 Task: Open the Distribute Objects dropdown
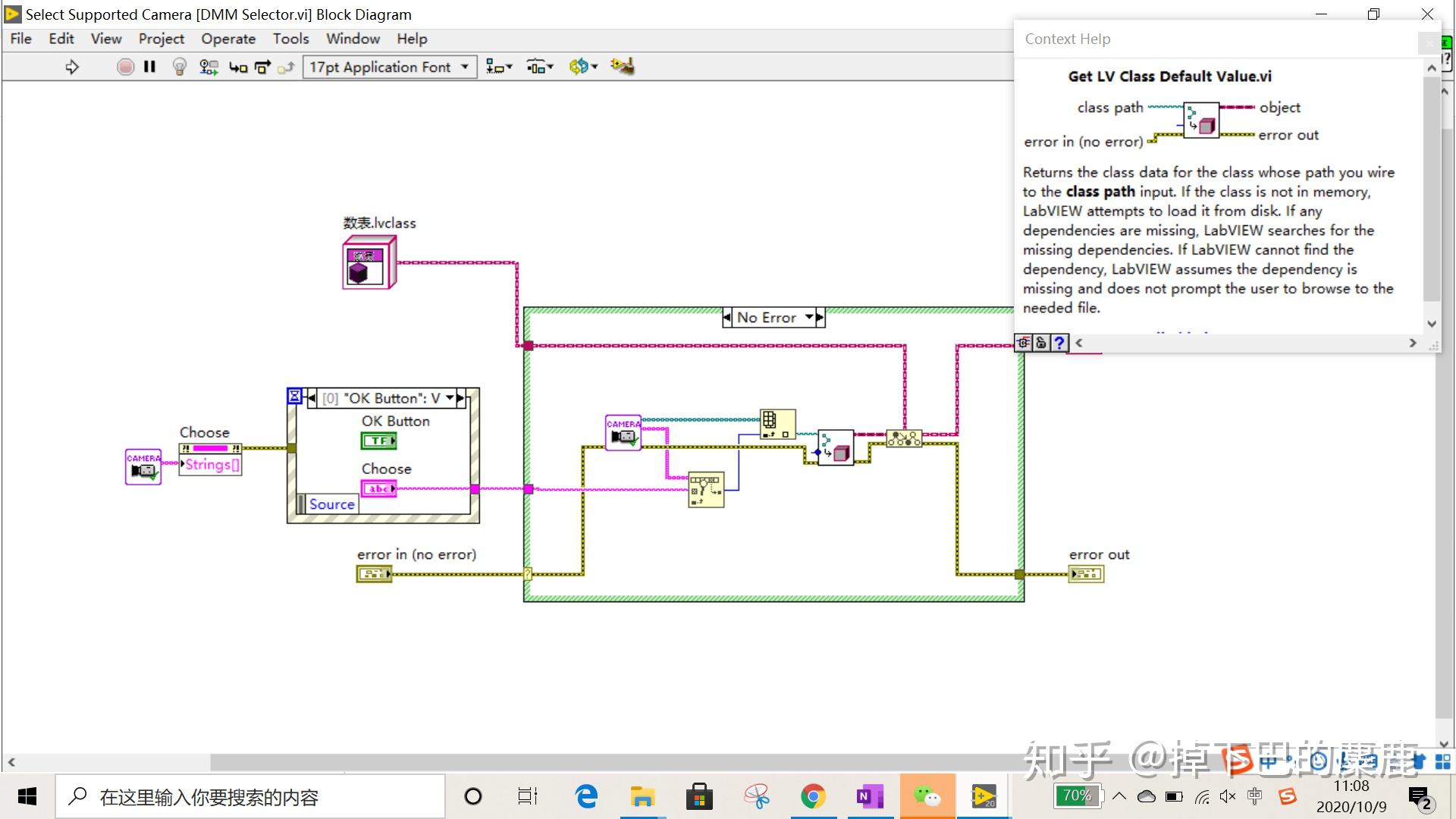pyautogui.click(x=539, y=67)
